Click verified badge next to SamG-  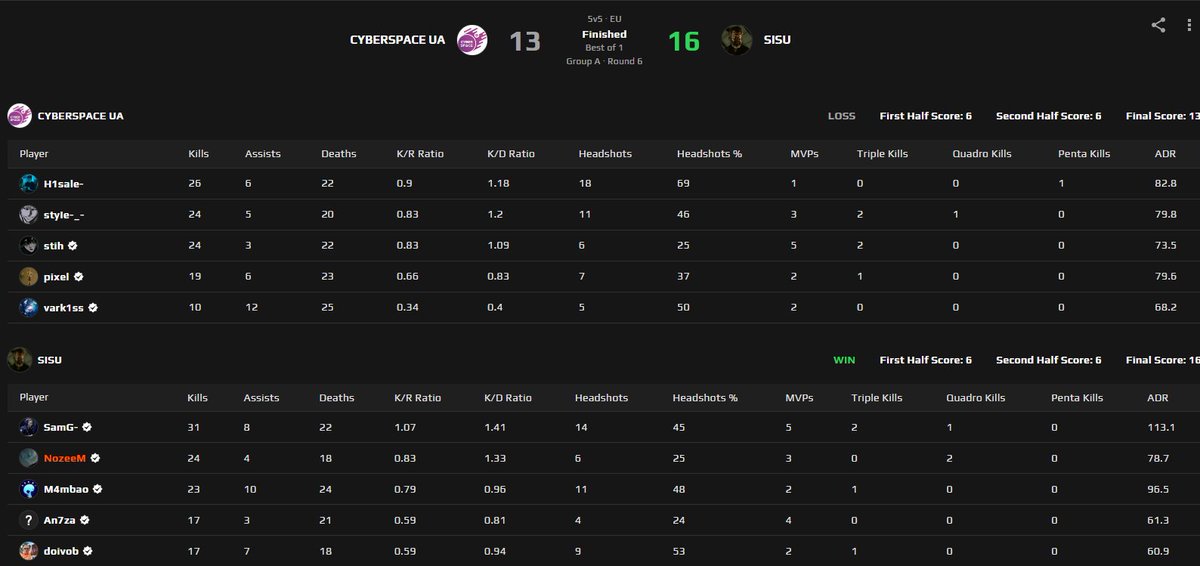pyautogui.click(x=87, y=427)
